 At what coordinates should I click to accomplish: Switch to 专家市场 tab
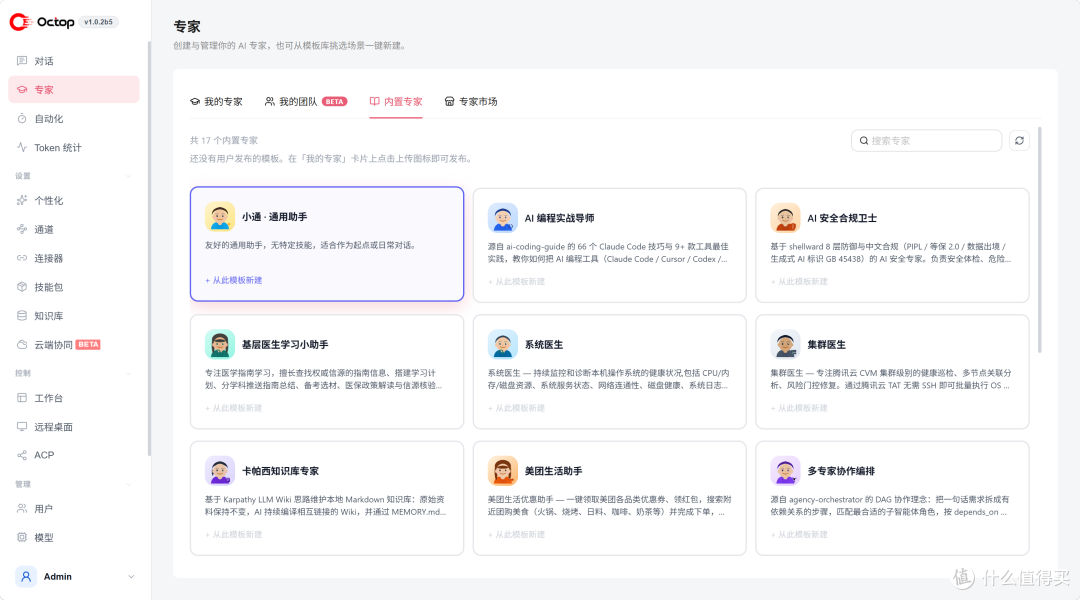tap(471, 101)
